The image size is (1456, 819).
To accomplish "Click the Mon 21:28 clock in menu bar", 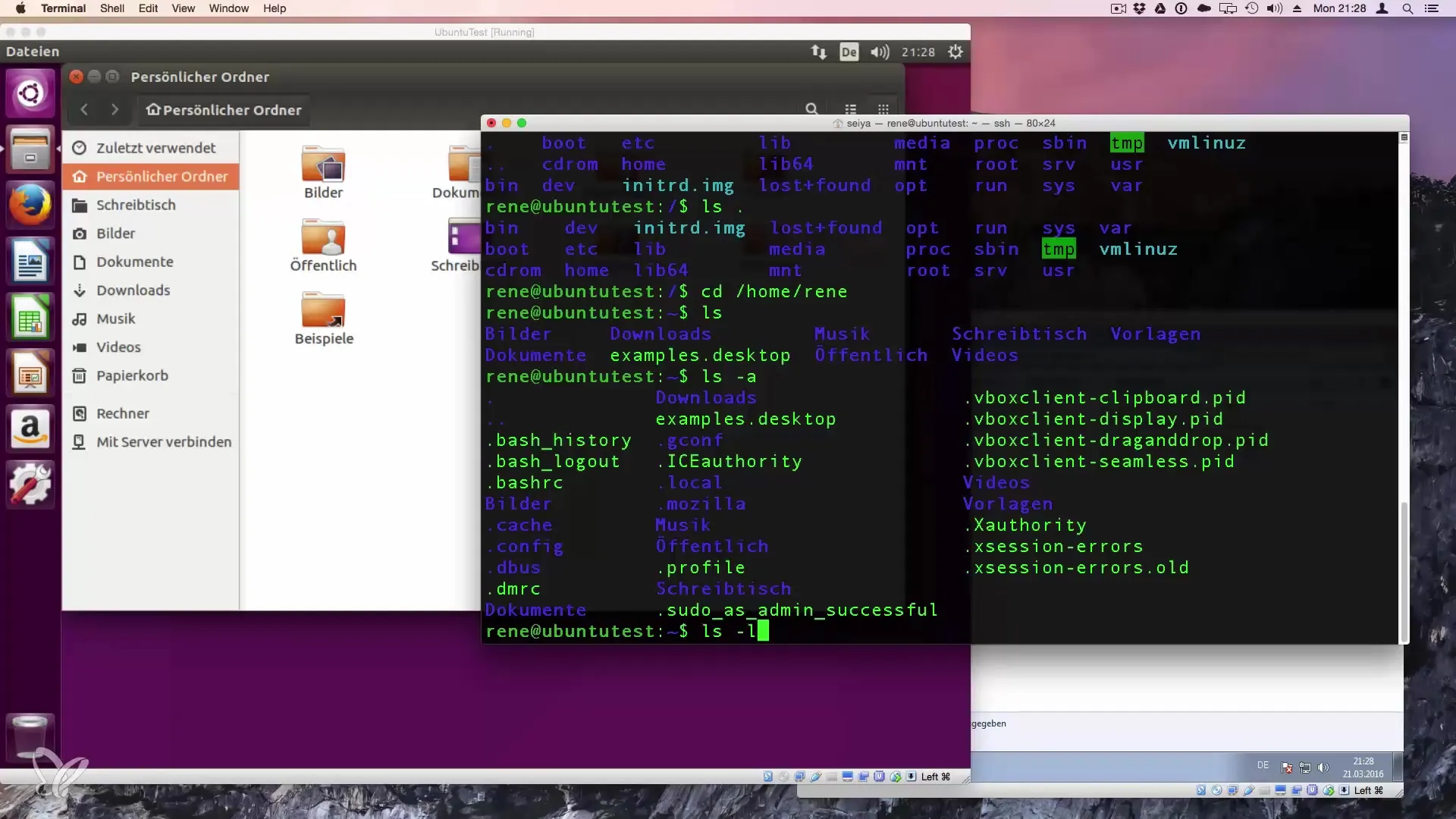I will pos(1339,8).
